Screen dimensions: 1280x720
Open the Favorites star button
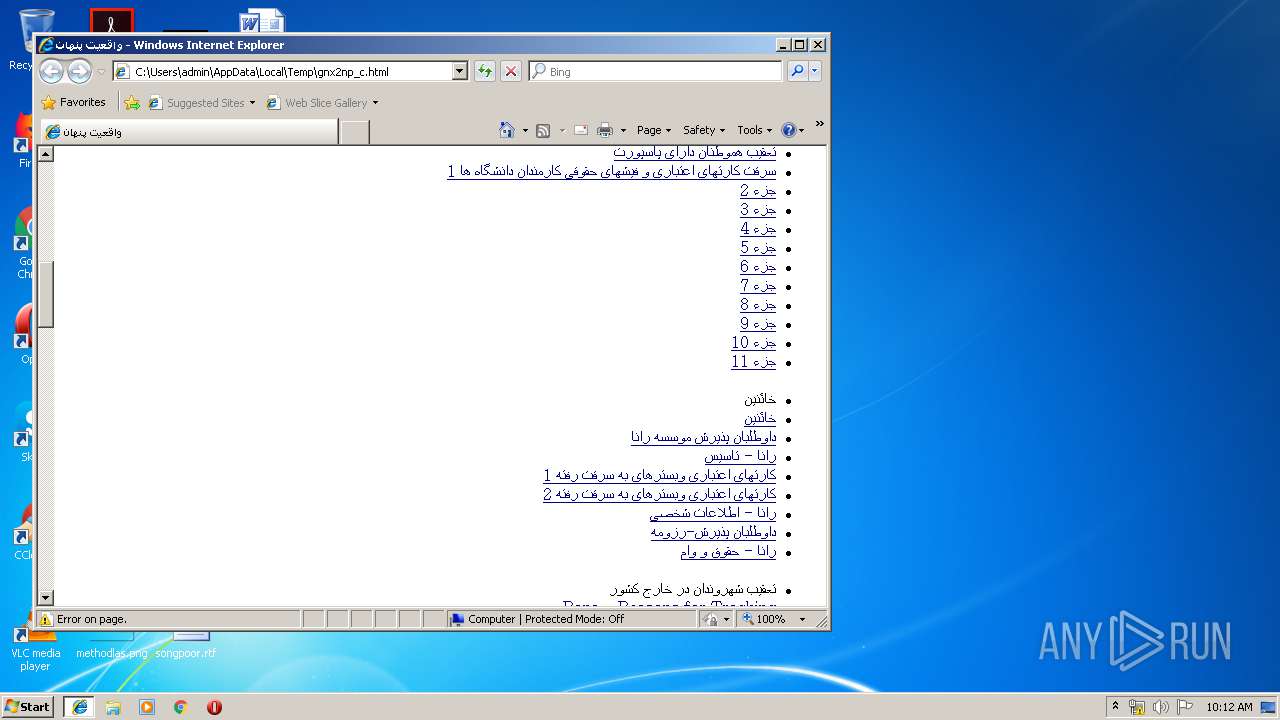click(73, 102)
